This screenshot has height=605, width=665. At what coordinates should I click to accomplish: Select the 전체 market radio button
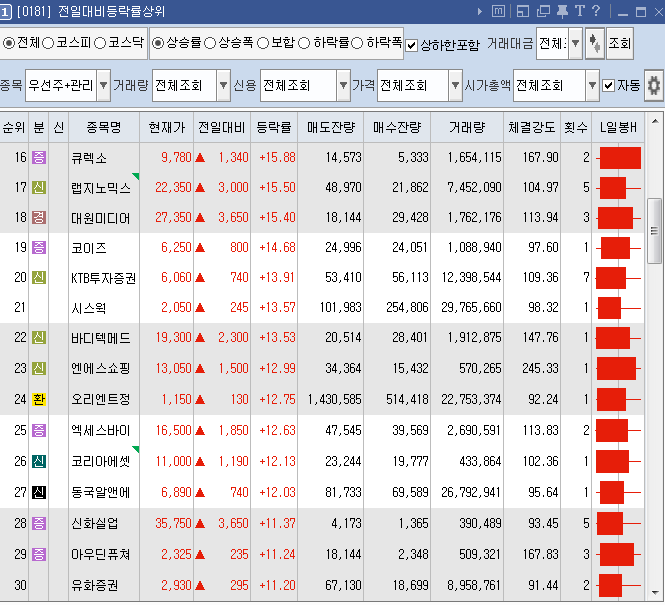(x=9, y=43)
